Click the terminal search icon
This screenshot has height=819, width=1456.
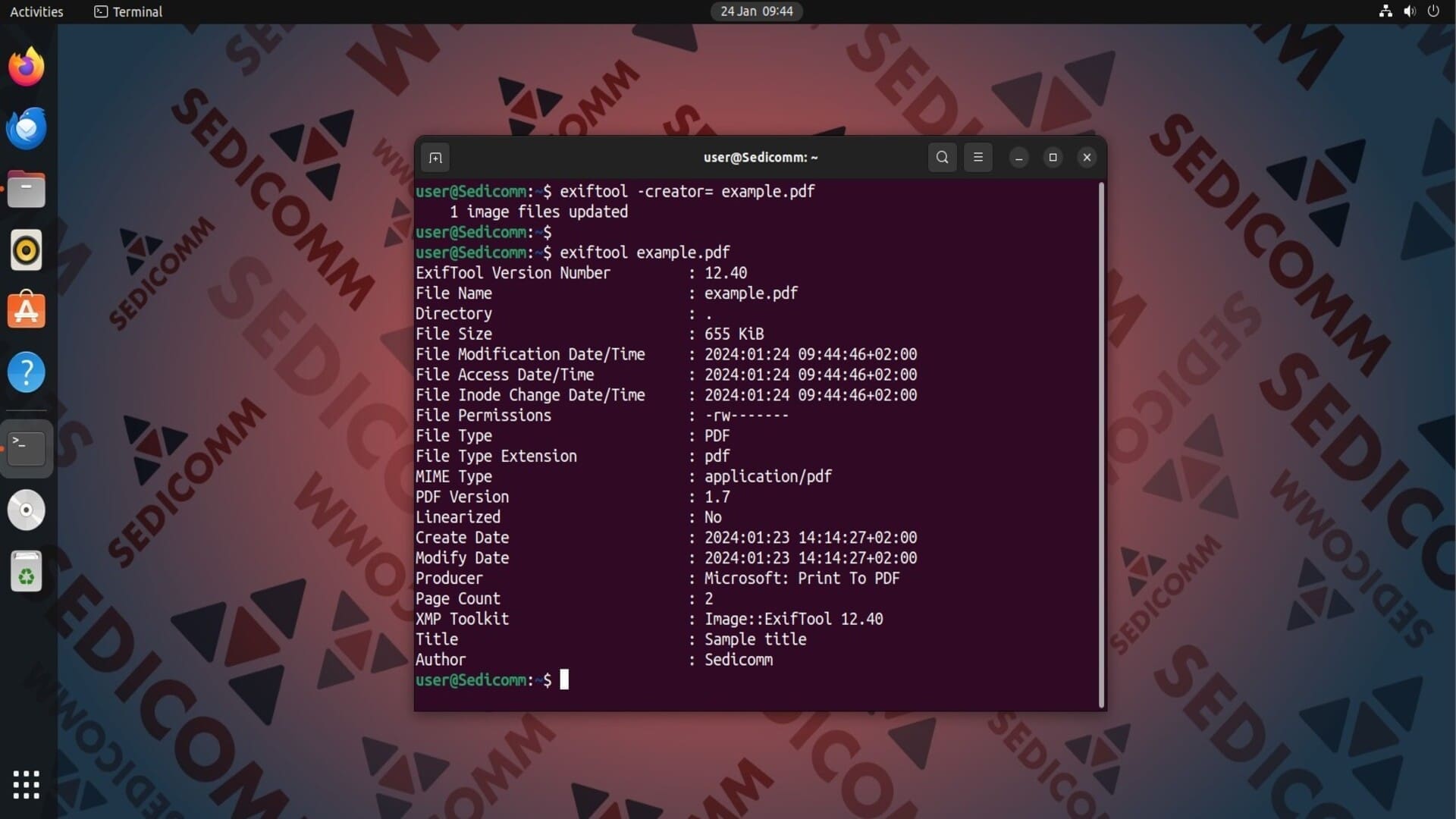click(x=942, y=158)
